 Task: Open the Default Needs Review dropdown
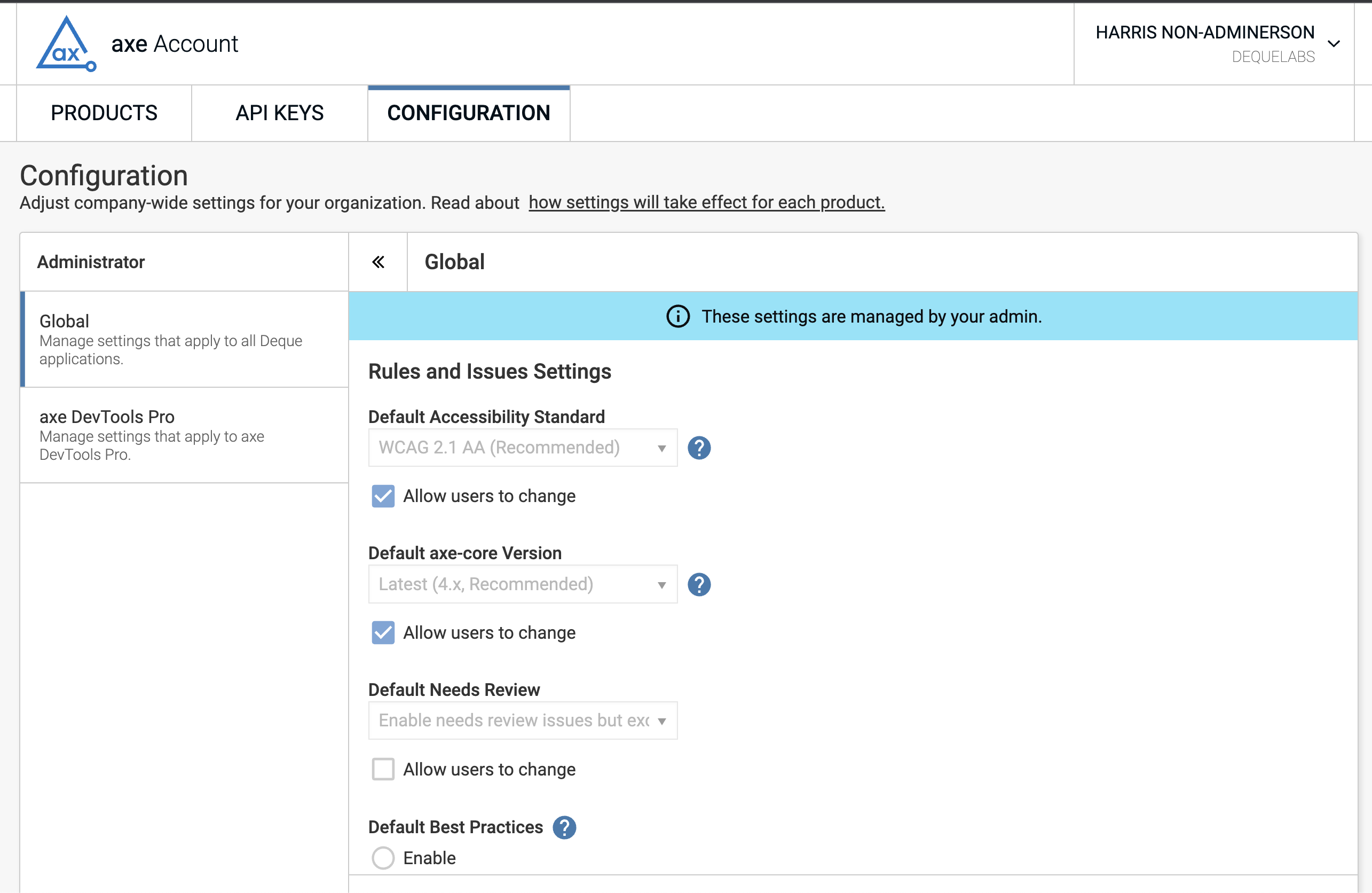pos(522,721)
